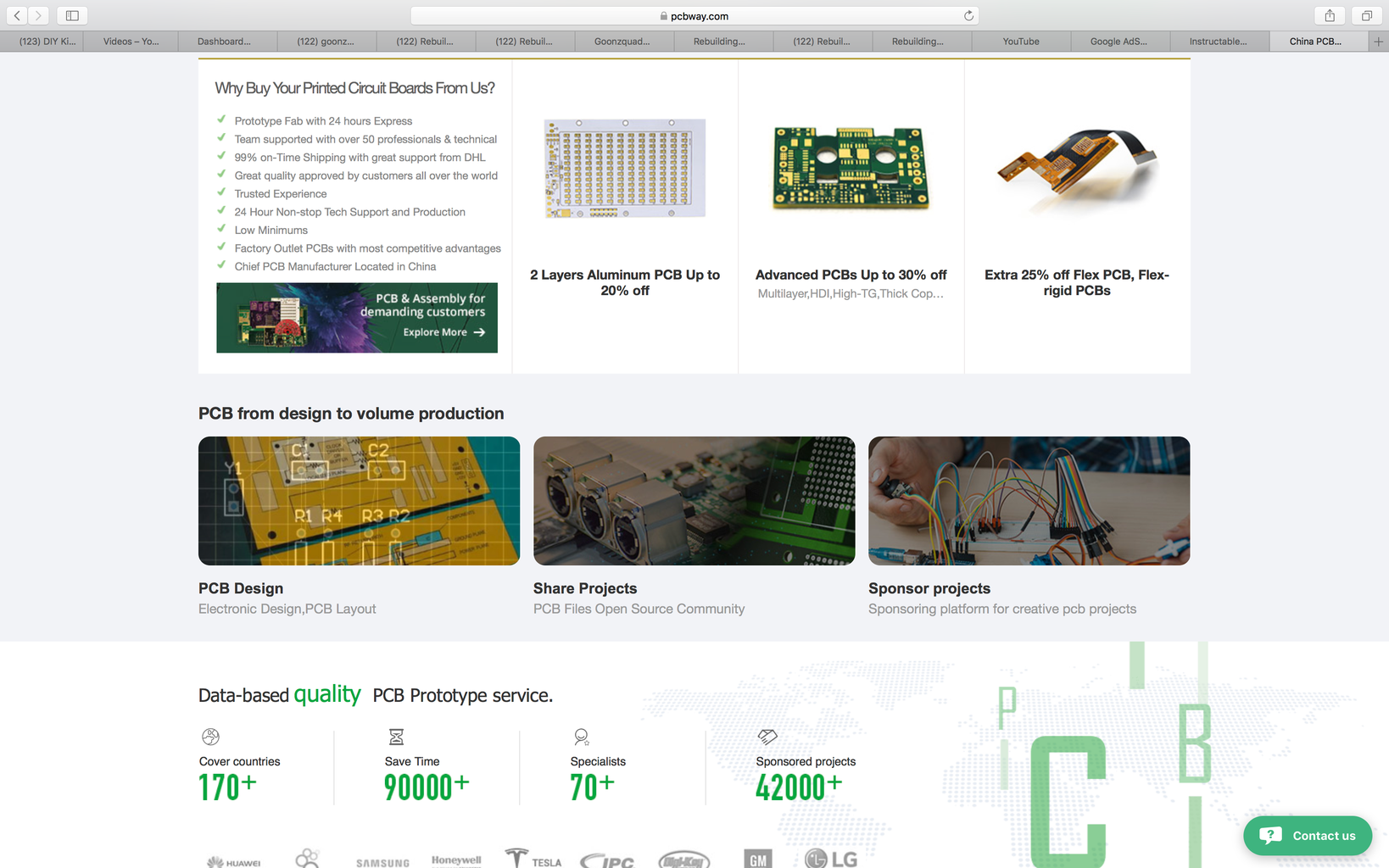This screenshot has width=1389, height=868.
Task: Open the PCB Design link
Action: (241, 588)
